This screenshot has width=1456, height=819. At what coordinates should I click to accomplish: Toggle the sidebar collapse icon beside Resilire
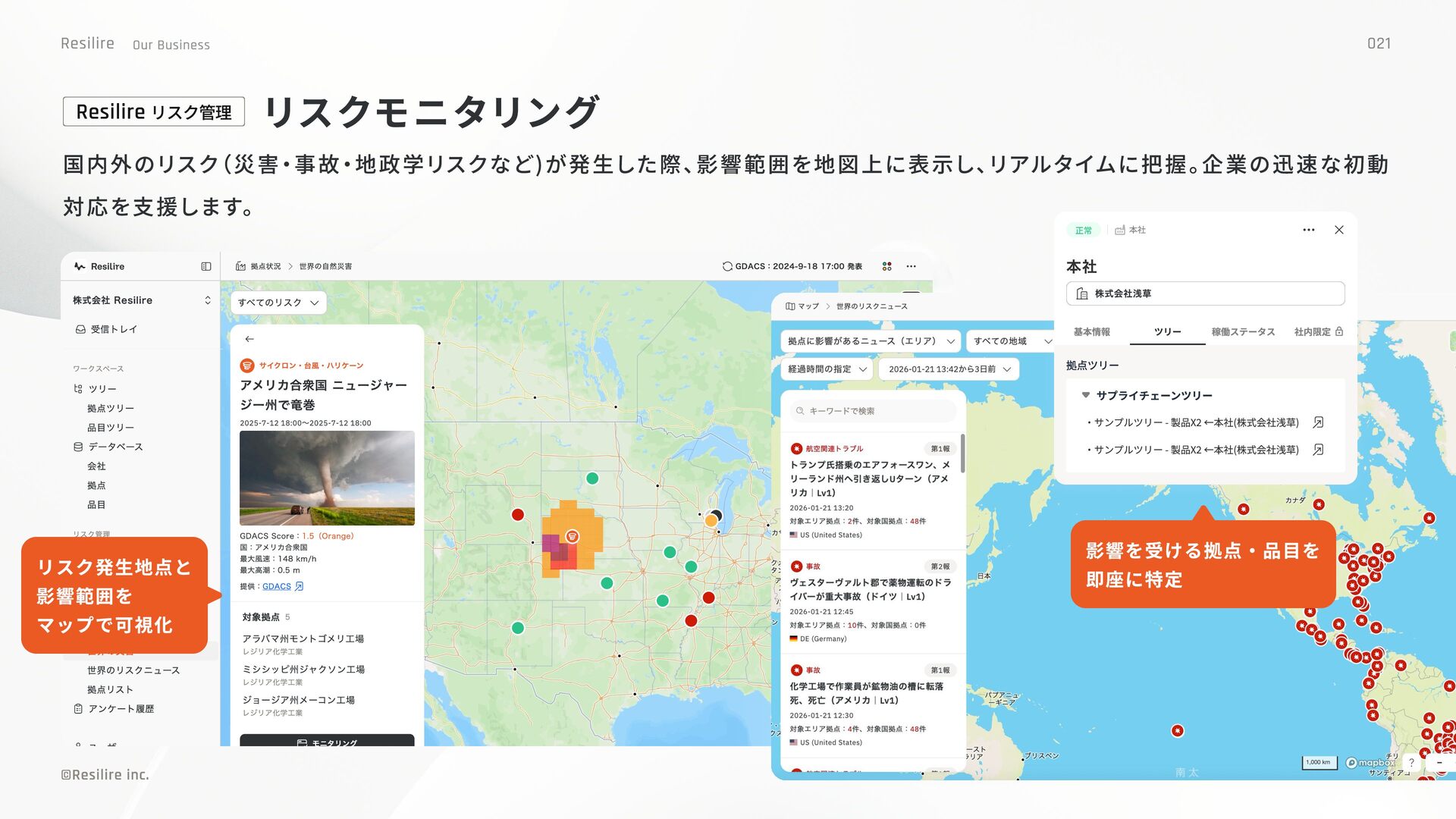206,266
